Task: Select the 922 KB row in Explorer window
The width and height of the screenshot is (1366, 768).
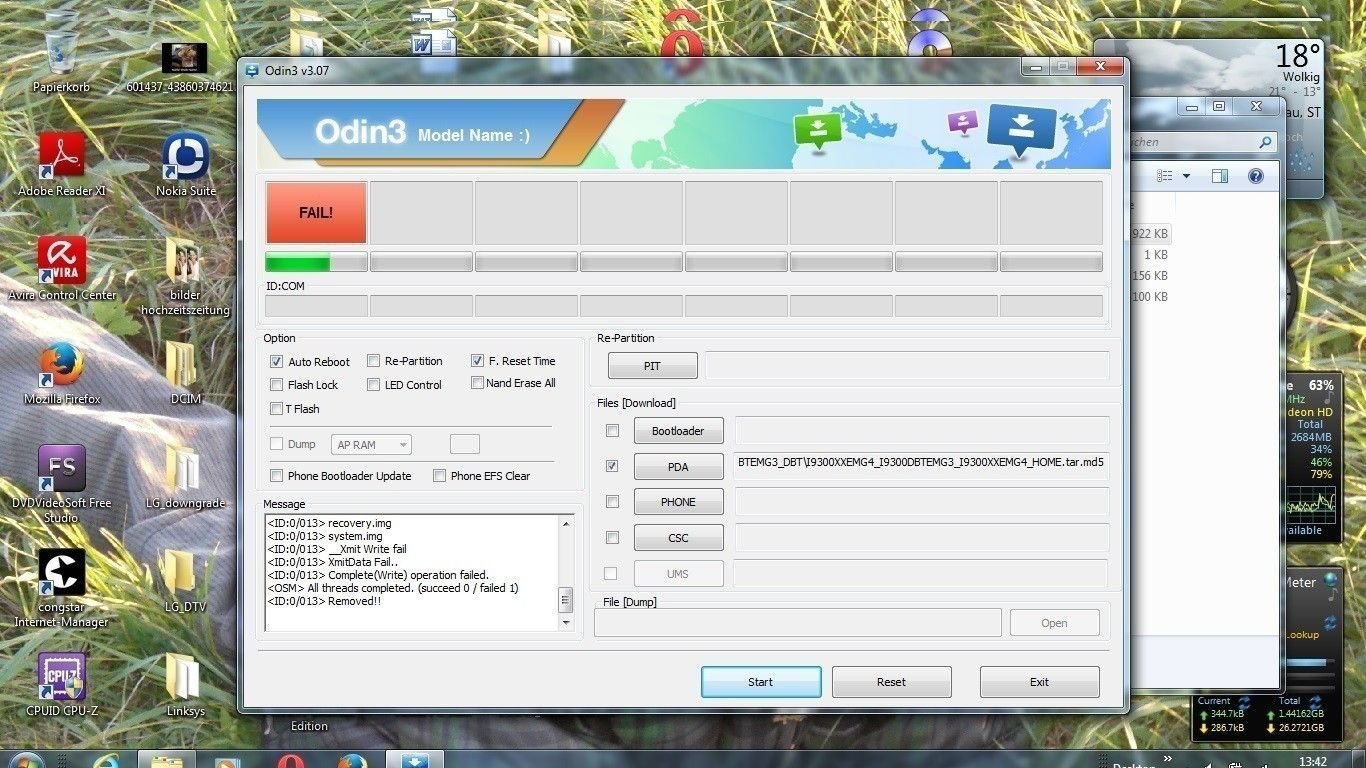Action: pyautogui.click(x=1150, y=233)
